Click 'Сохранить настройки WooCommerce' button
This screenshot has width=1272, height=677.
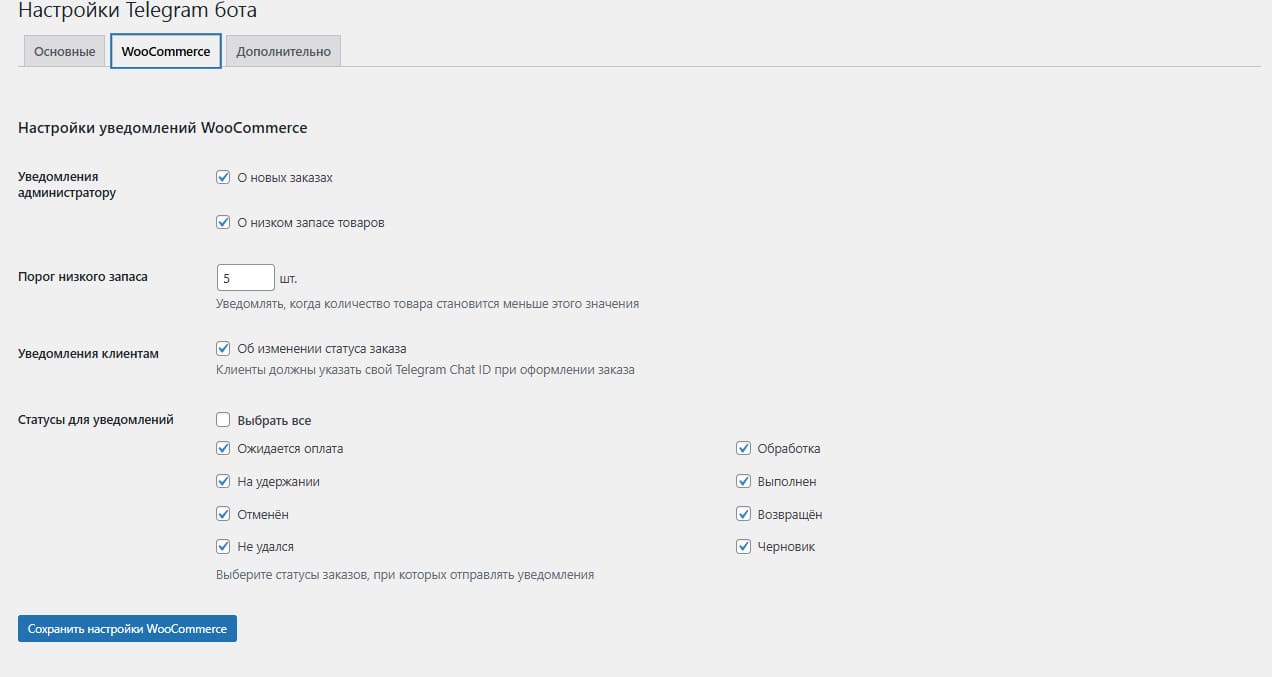click(127, 629)
